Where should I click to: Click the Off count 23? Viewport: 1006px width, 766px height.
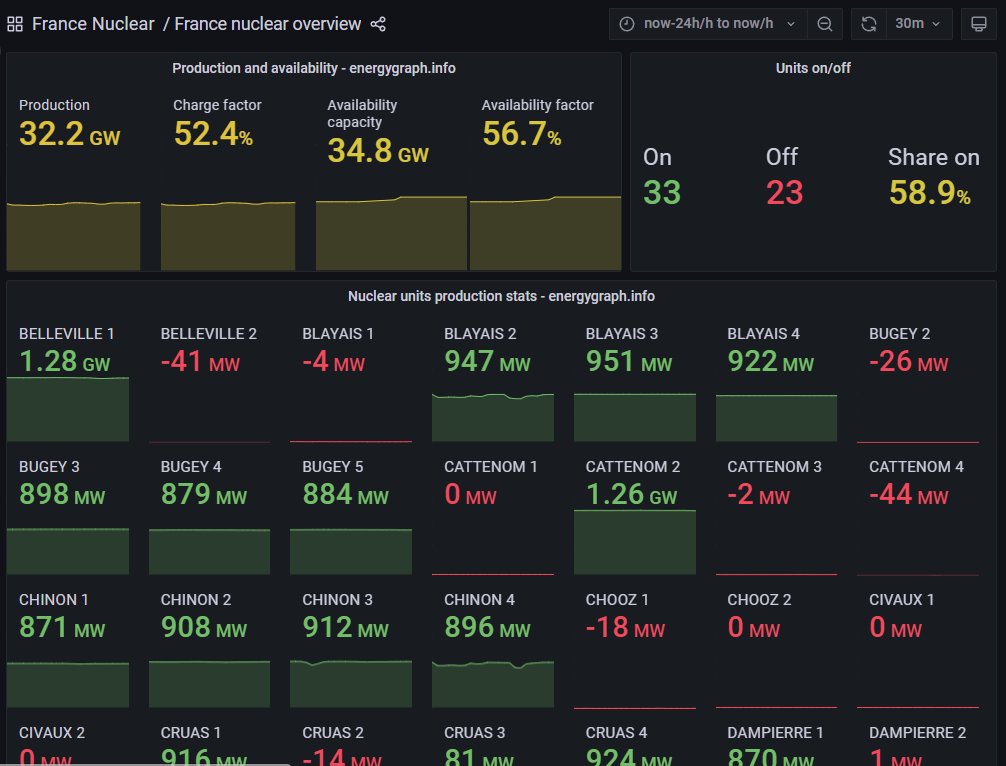784,192
